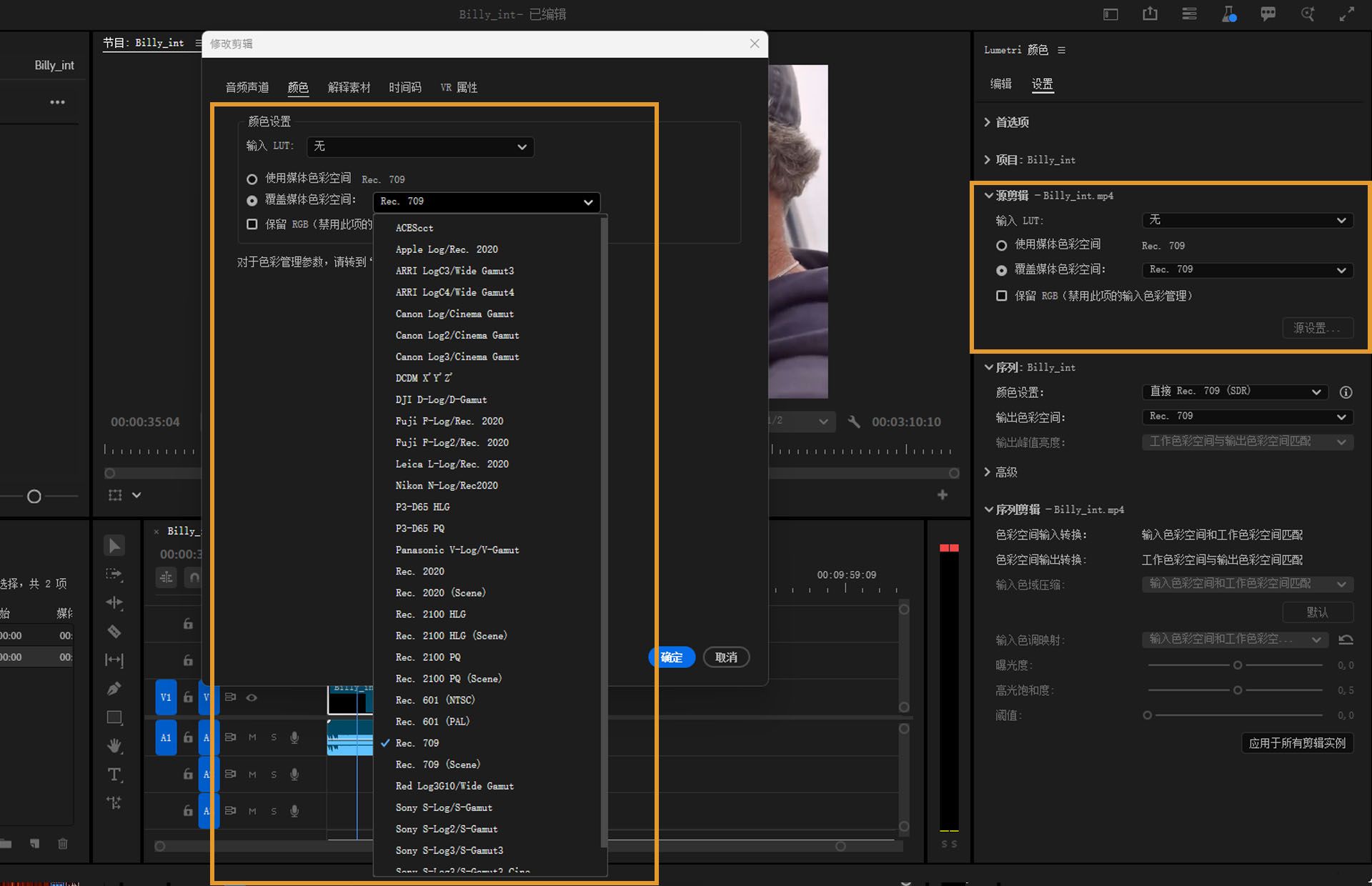Select the Type tool

(114, 774)
